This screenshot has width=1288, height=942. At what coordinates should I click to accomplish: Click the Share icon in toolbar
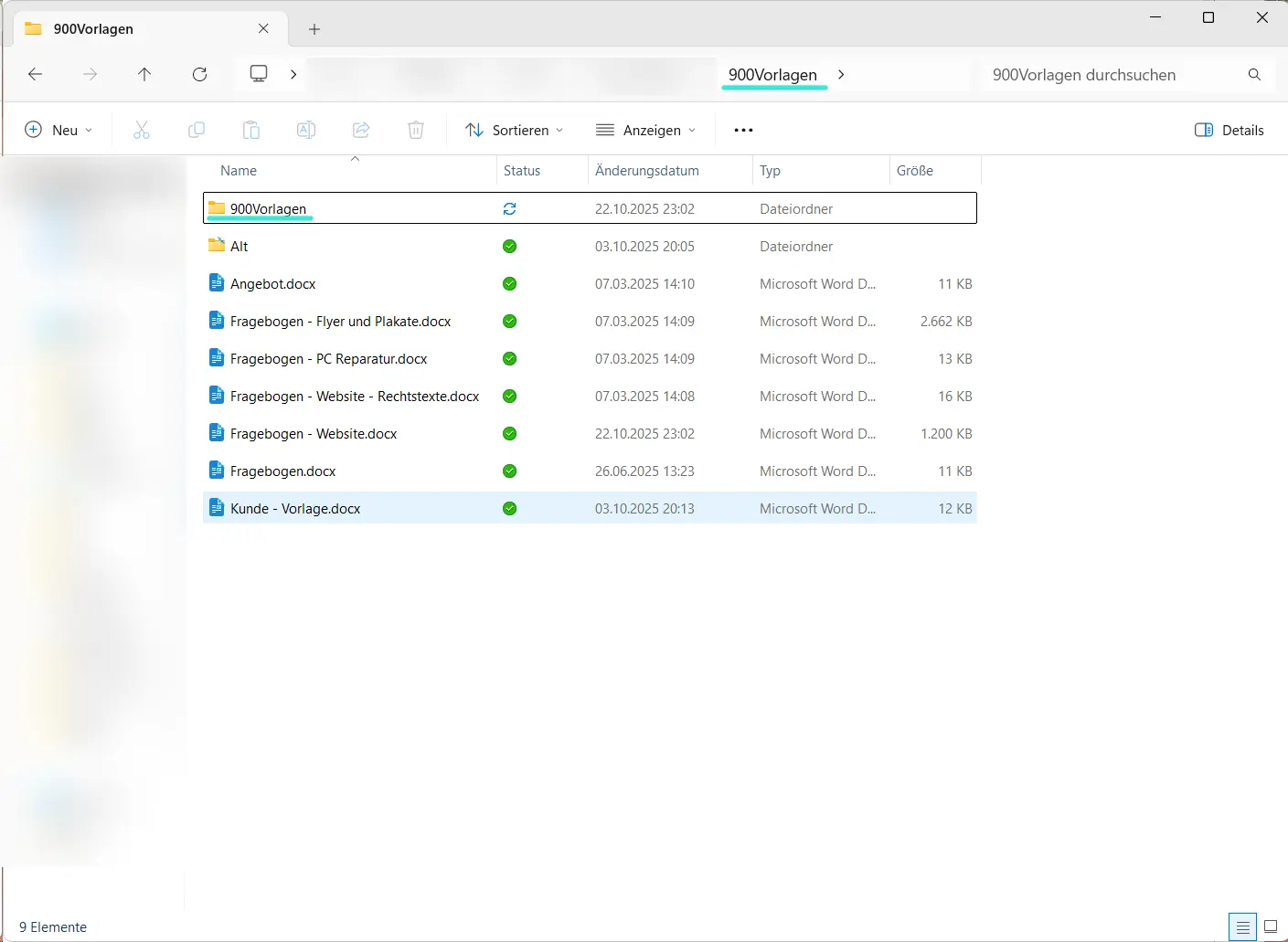[x=361, y=130]
